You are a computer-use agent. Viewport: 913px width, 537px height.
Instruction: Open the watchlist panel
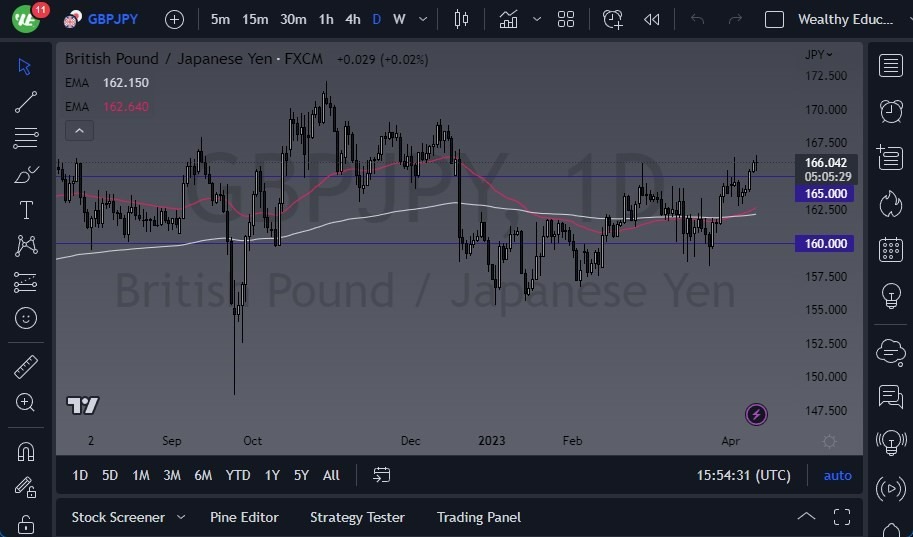[890, 65]
